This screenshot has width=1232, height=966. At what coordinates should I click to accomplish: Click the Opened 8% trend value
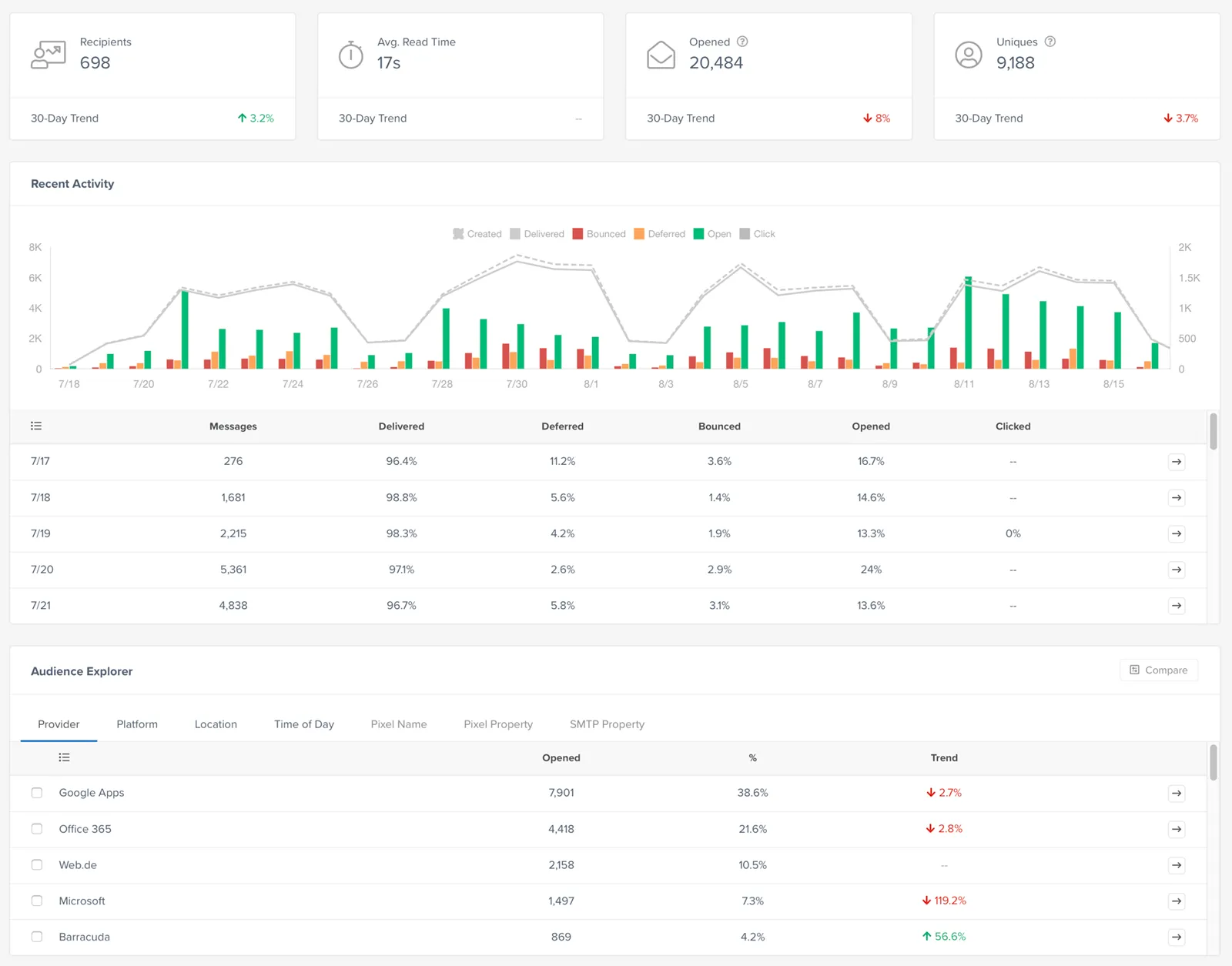876,119
